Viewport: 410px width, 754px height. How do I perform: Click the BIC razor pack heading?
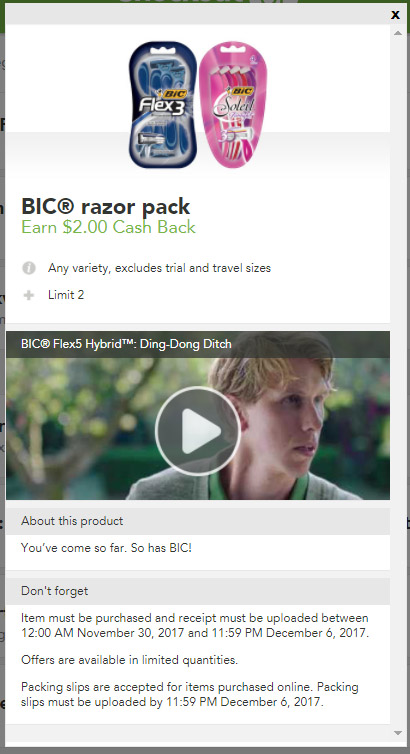106,206
